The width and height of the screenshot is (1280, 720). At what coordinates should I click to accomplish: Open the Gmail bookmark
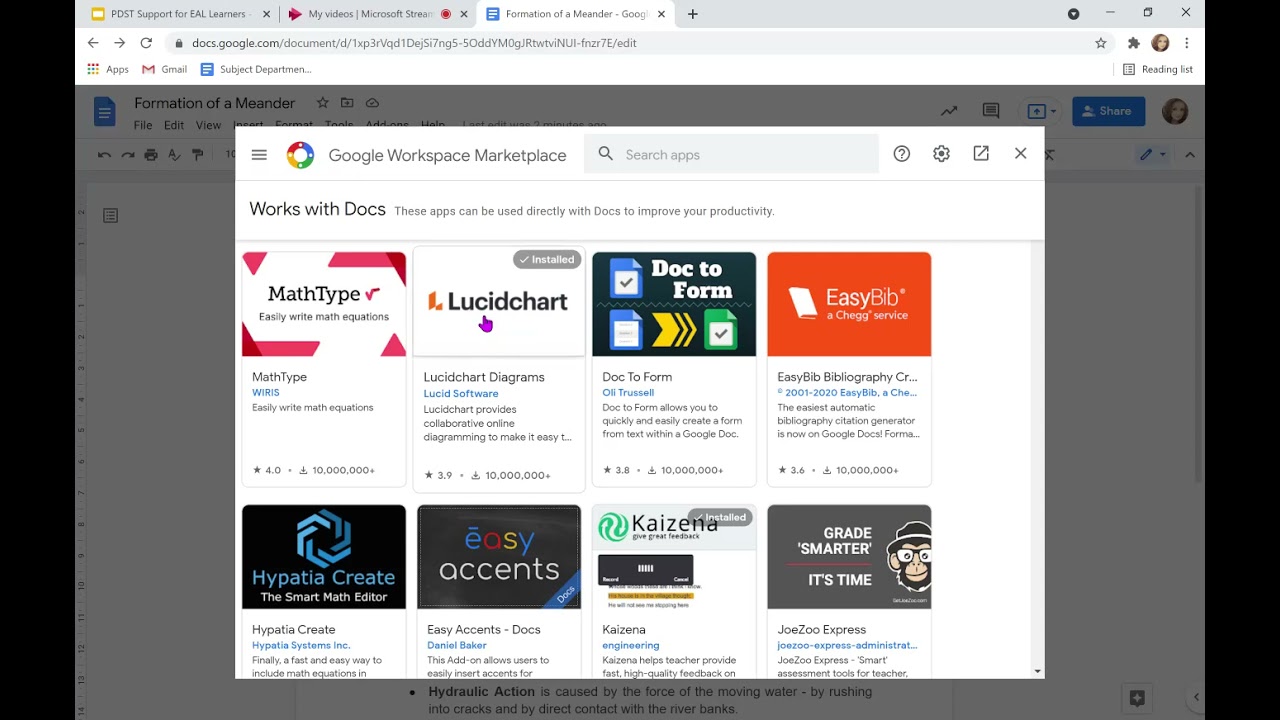click(165, 69)
